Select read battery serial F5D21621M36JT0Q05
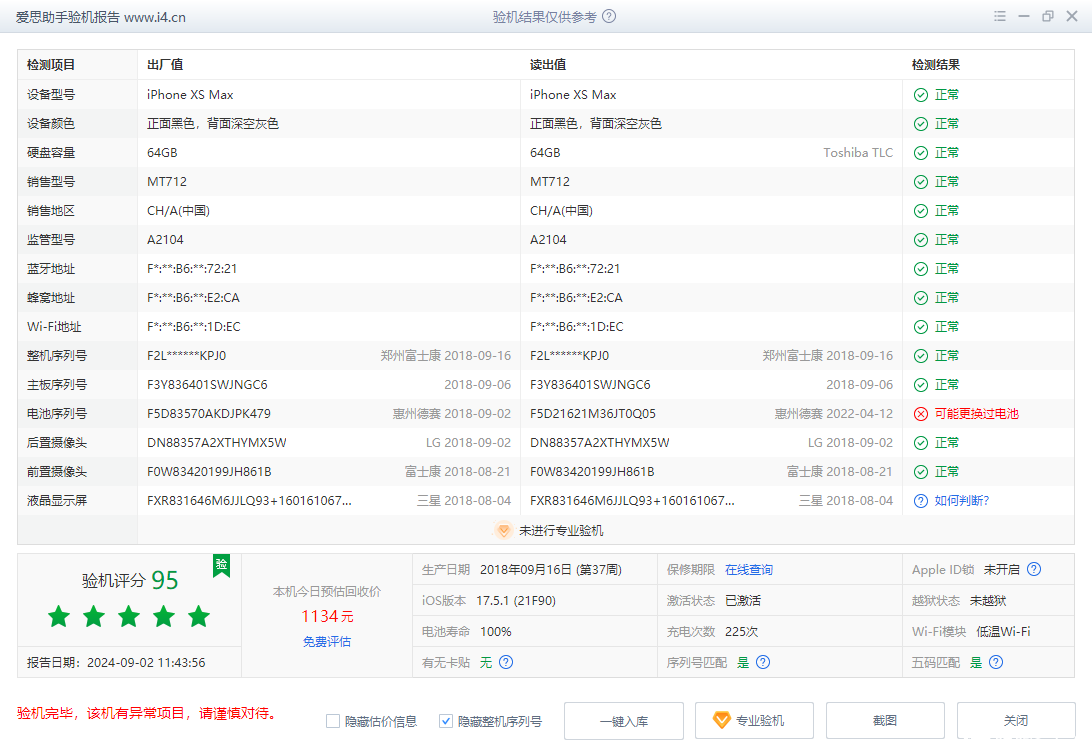The image size is (1092, 756). (x=593, y=414)
